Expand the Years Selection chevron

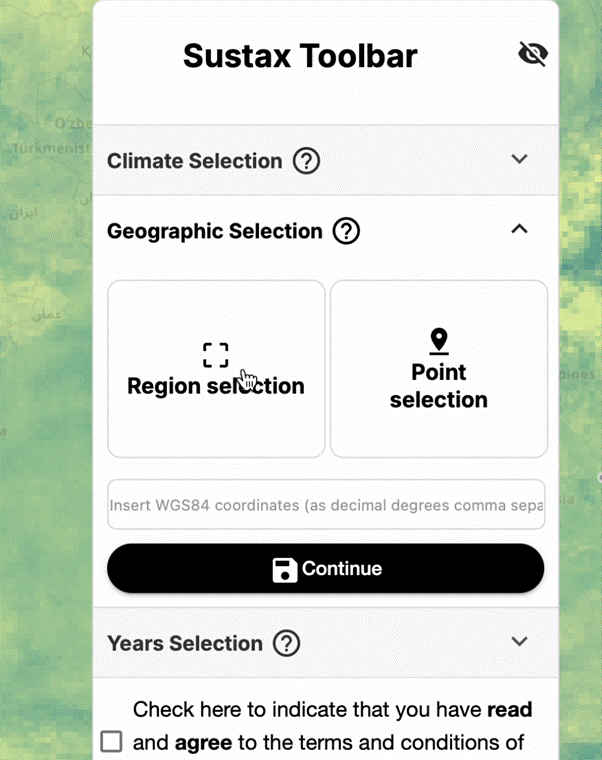pos(519,641)
